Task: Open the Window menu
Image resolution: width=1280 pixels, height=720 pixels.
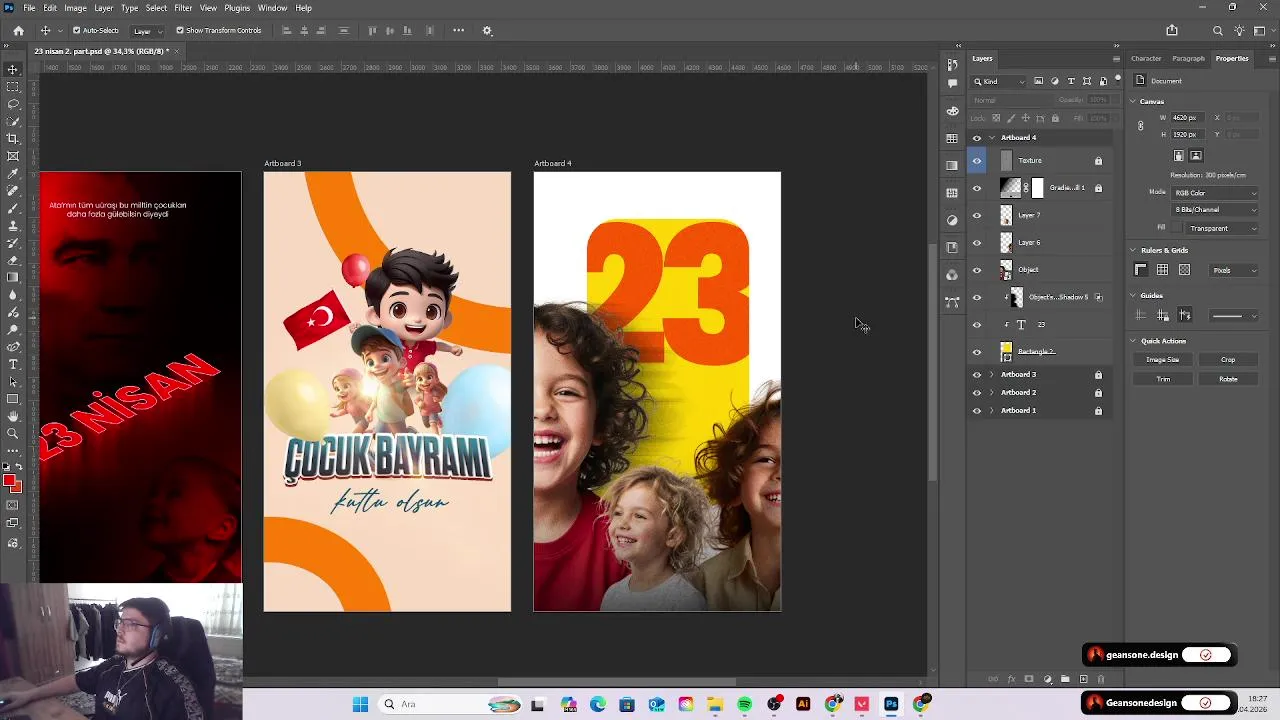Action: pos(272,8)
